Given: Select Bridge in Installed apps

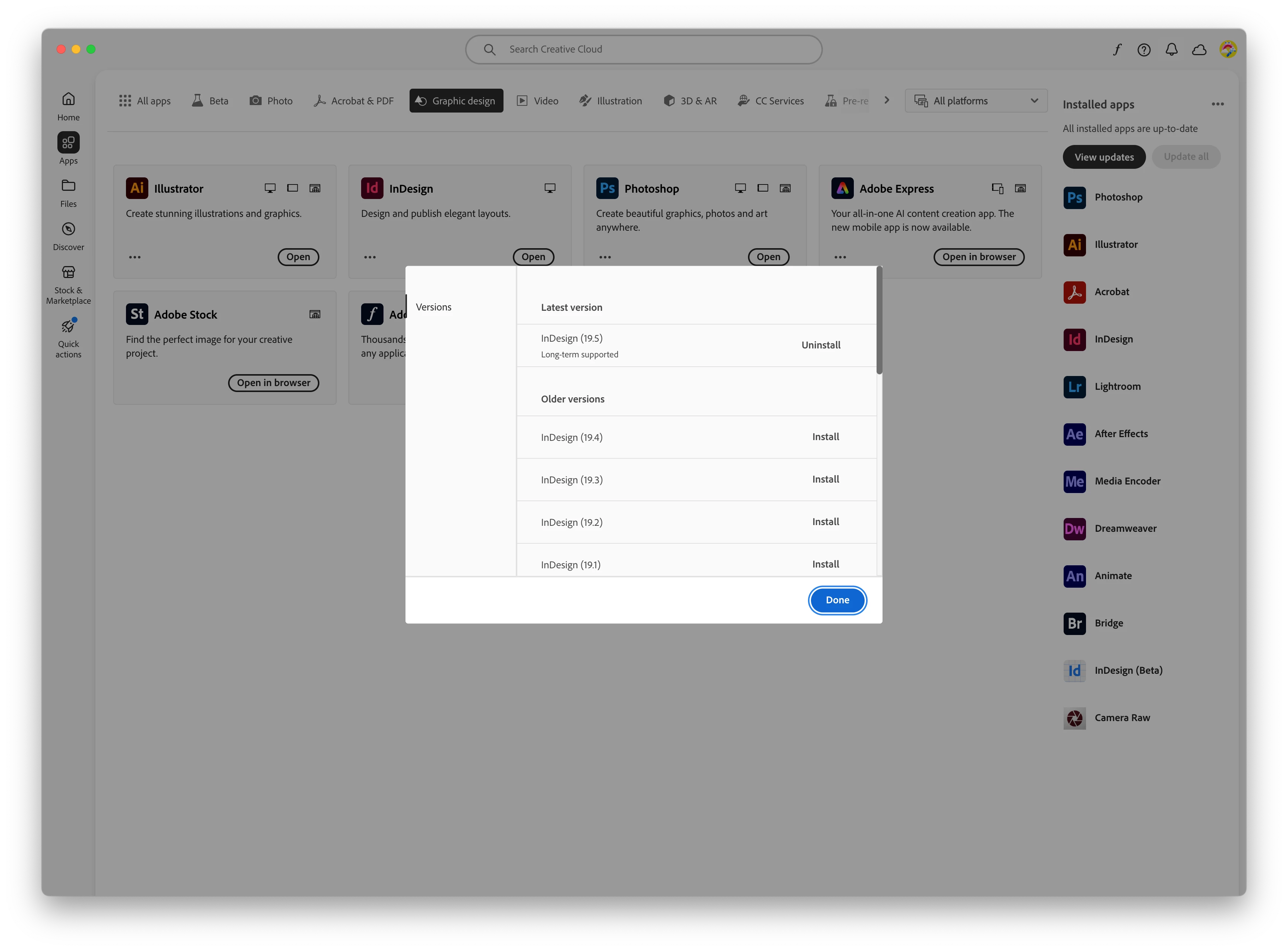Looking at the screenshot, I should coord(1093,623).
